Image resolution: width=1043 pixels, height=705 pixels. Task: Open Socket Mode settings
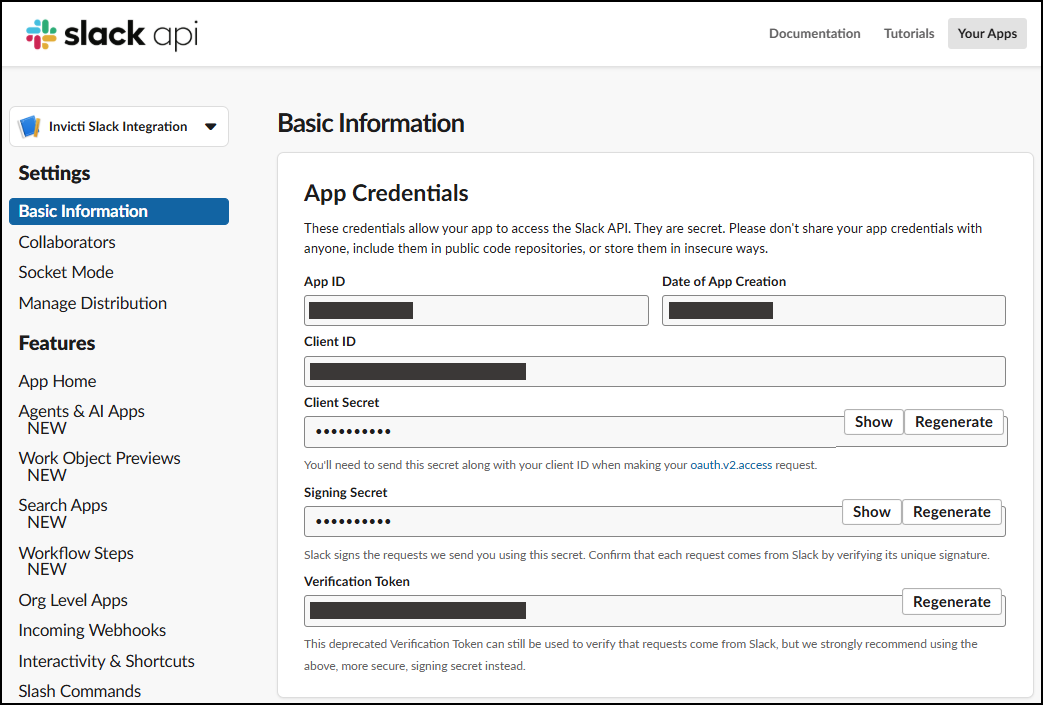pos(66,272)
